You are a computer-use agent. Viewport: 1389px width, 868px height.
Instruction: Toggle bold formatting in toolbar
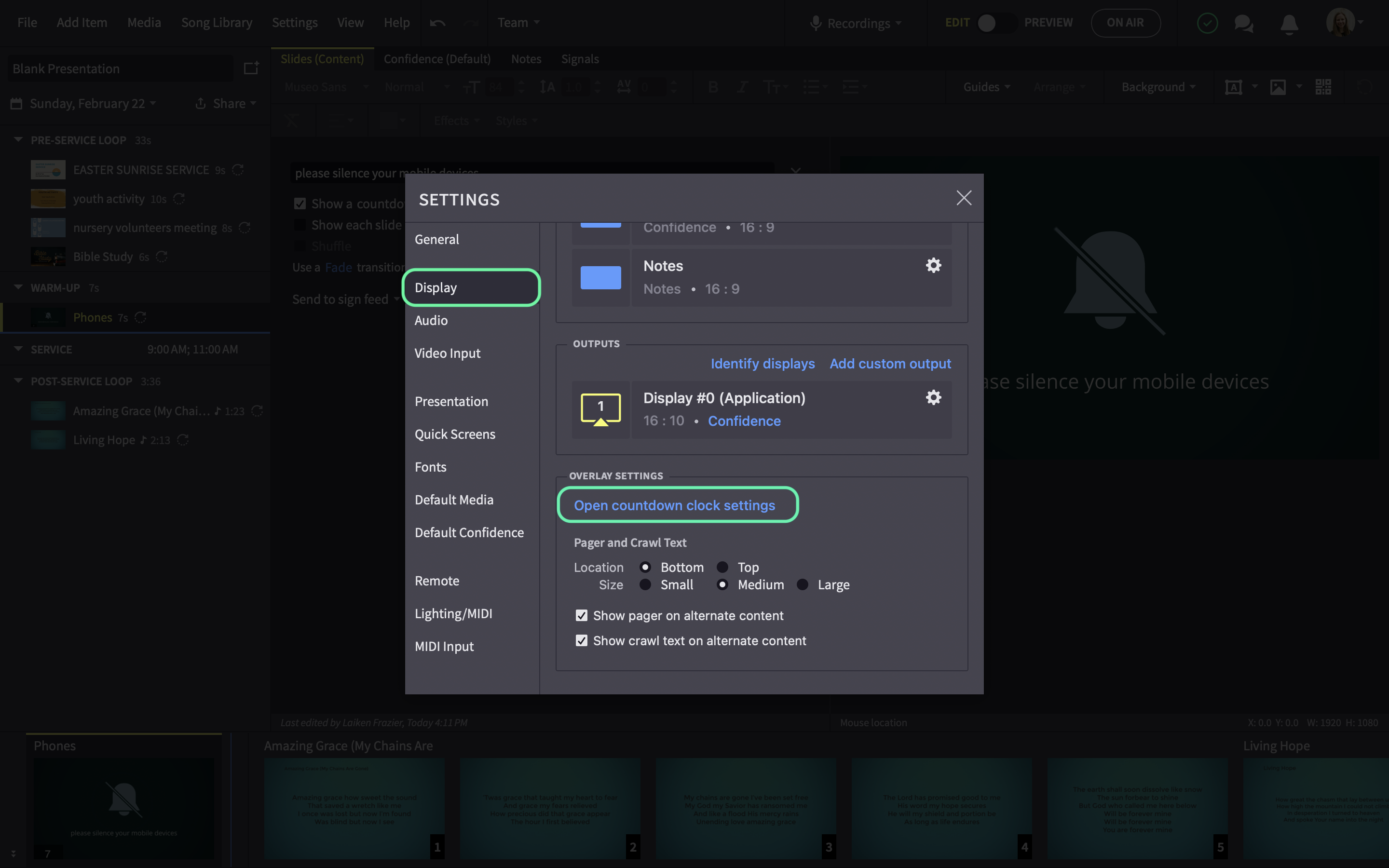(713, 87)
